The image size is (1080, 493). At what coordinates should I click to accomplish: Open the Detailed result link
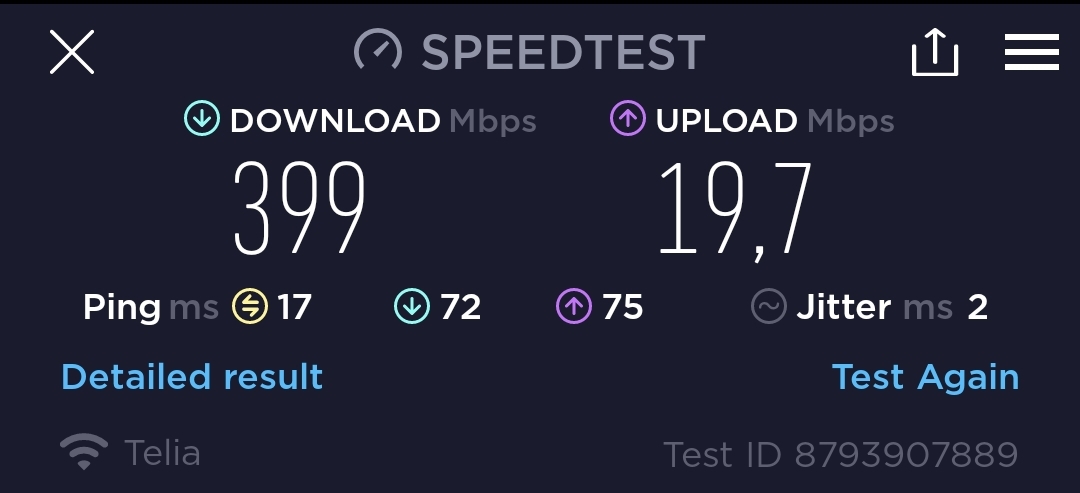click(192, 377)
